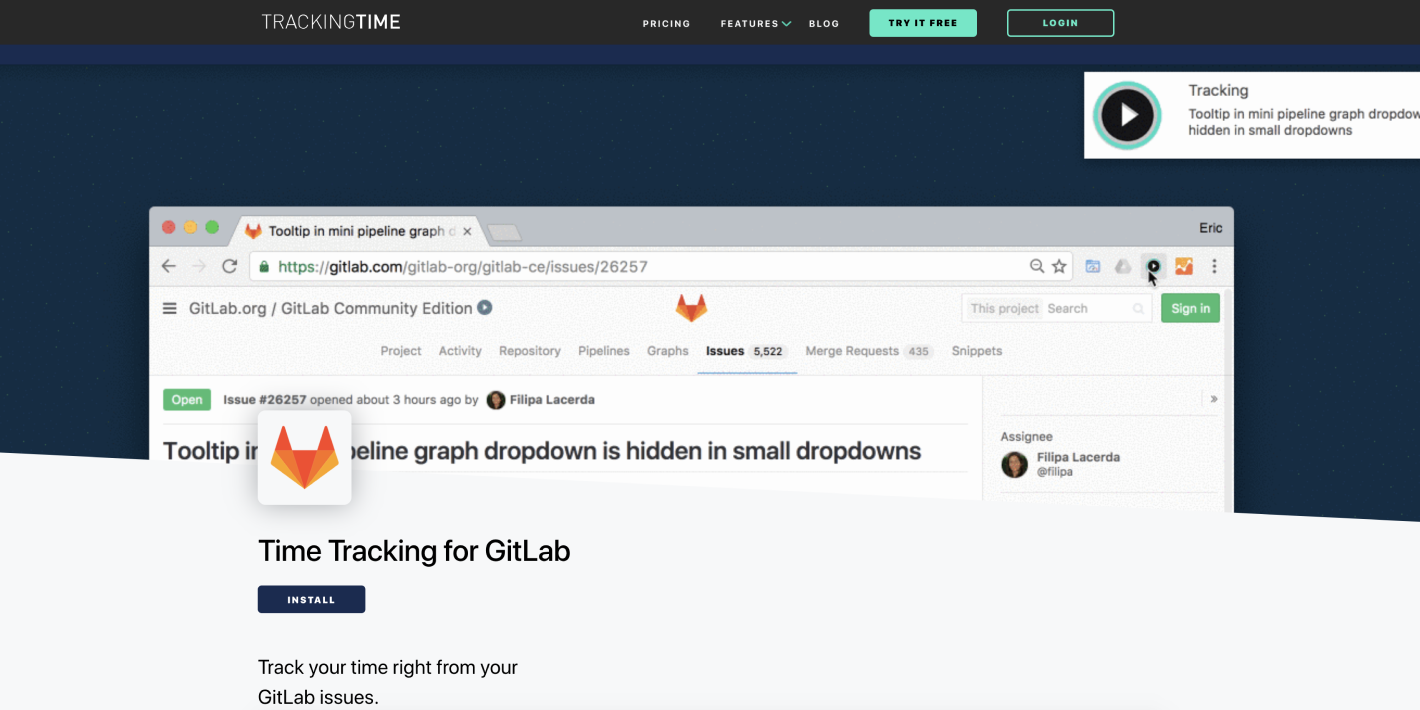
Task: Click the Try It Free button
Action: pos(923,23)
